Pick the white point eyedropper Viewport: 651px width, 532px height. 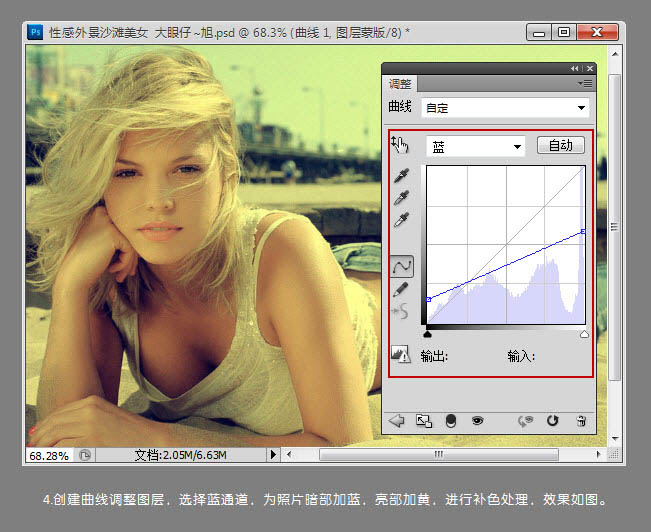point(401,218)
